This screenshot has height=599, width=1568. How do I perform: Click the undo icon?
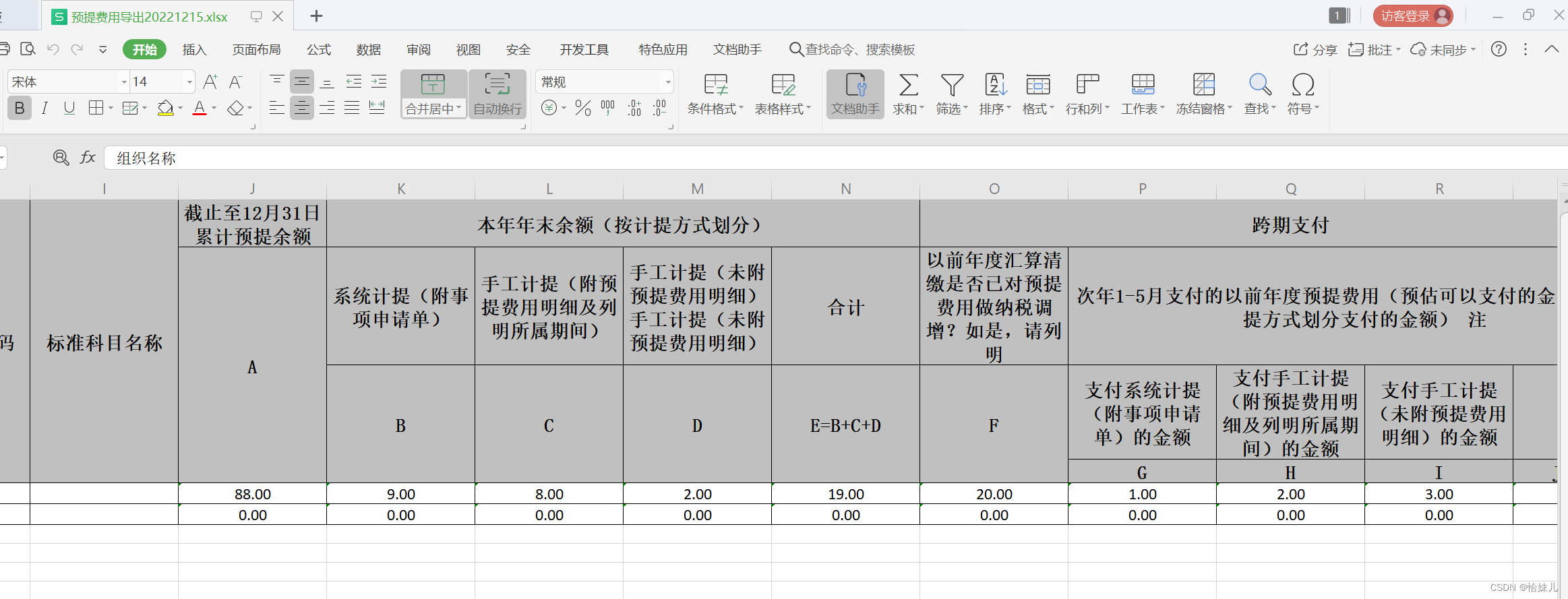[x=53, y=49]
